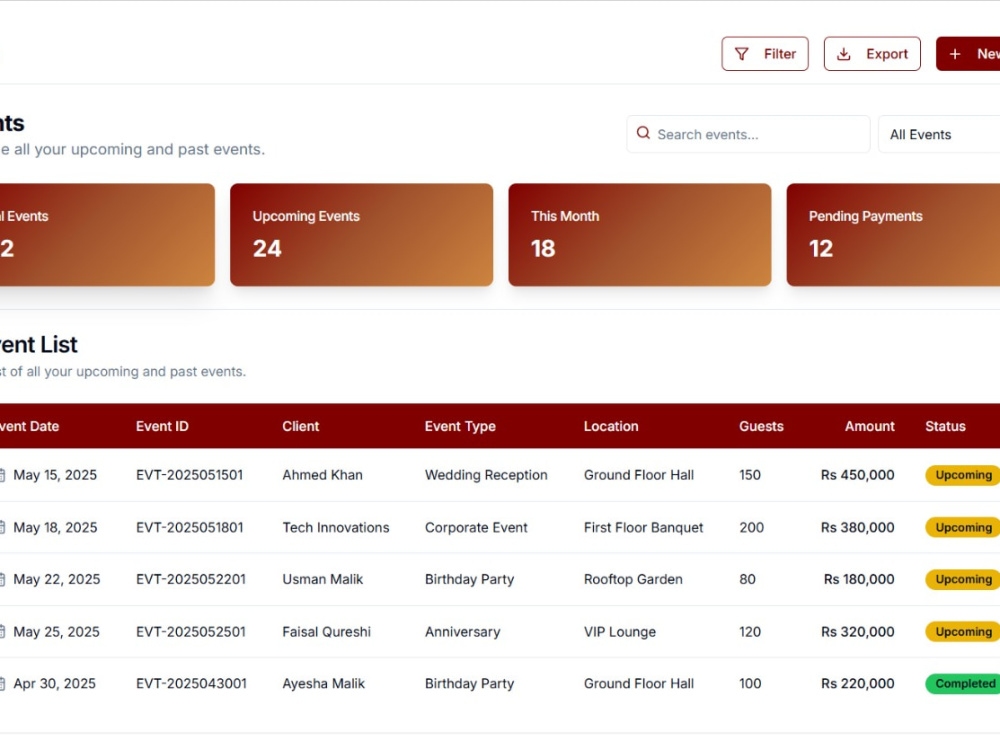Click Upcoming badge in Faisal Qureshi row
The image size is (1000, 749).
[x=962, y=632]
